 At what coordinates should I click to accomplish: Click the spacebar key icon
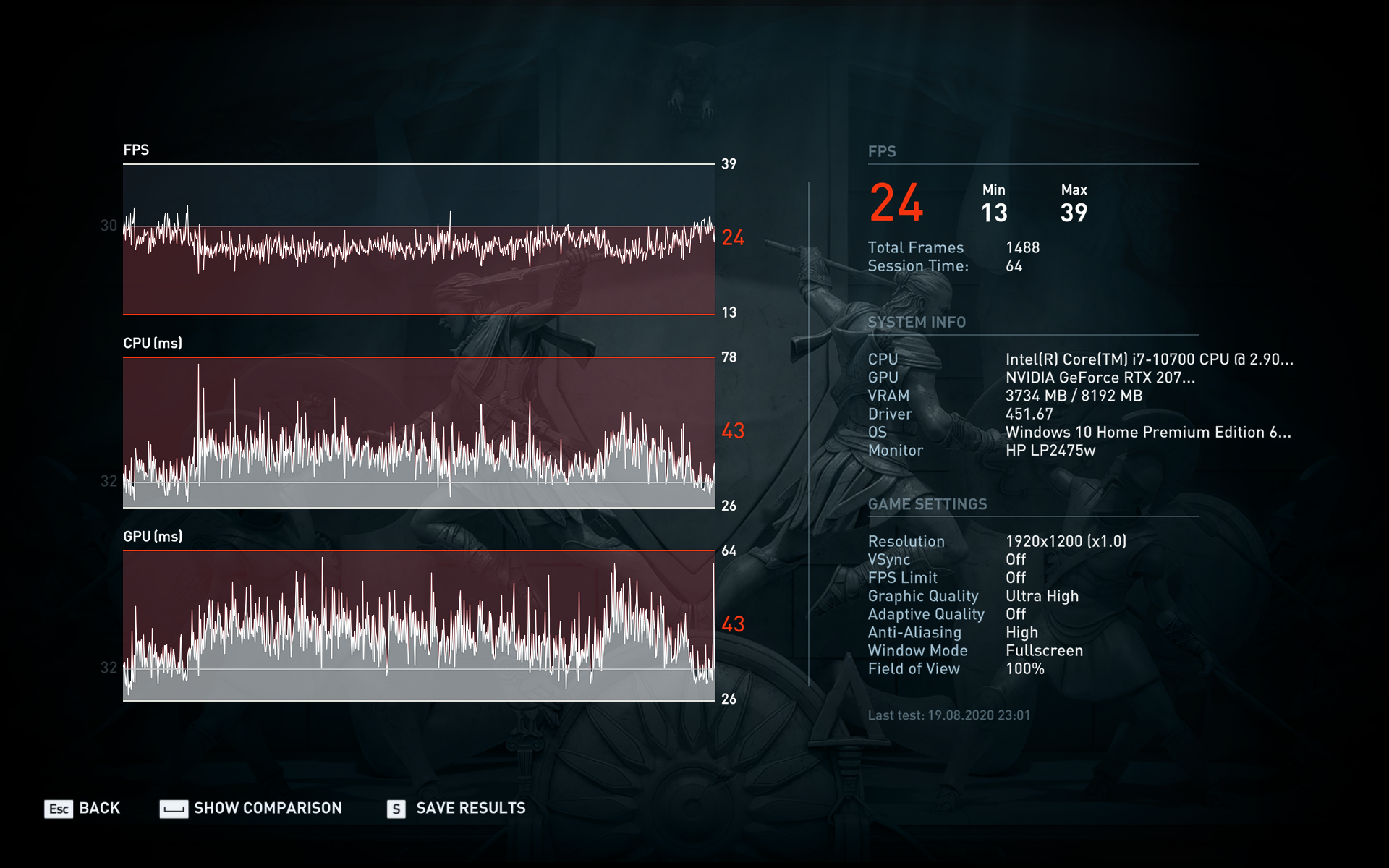(174, 809)
